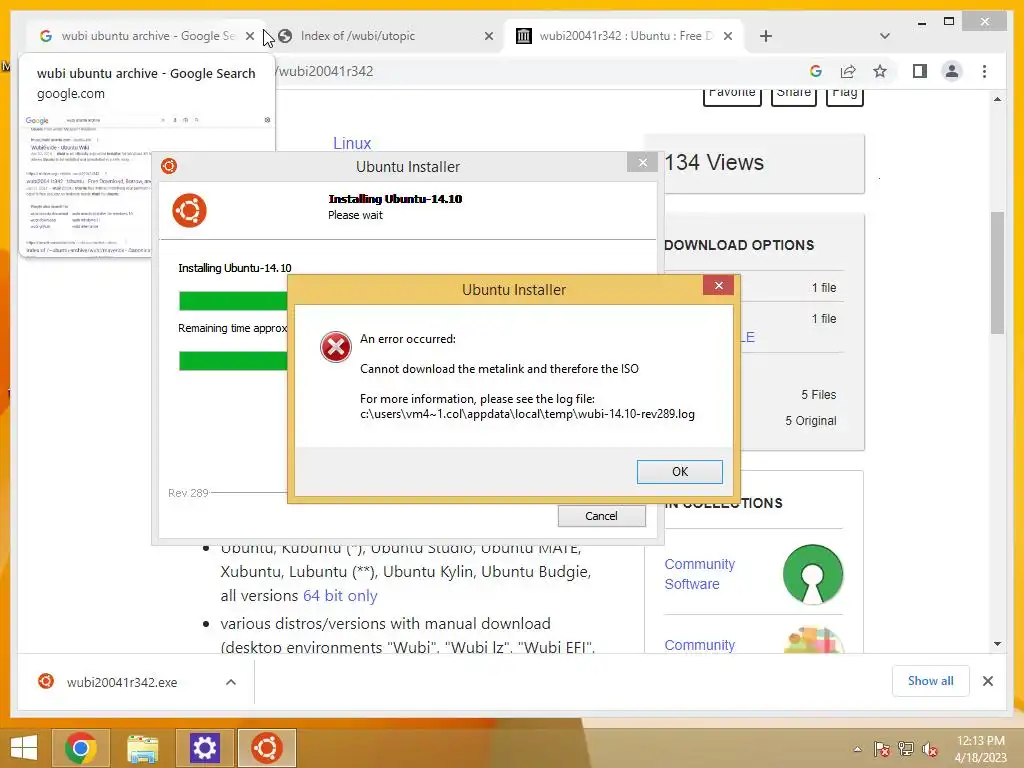Select the wubi20041r342 archive.org tab
The width and height of the screenshot is (1024, 768).
(x=626, y=36)
